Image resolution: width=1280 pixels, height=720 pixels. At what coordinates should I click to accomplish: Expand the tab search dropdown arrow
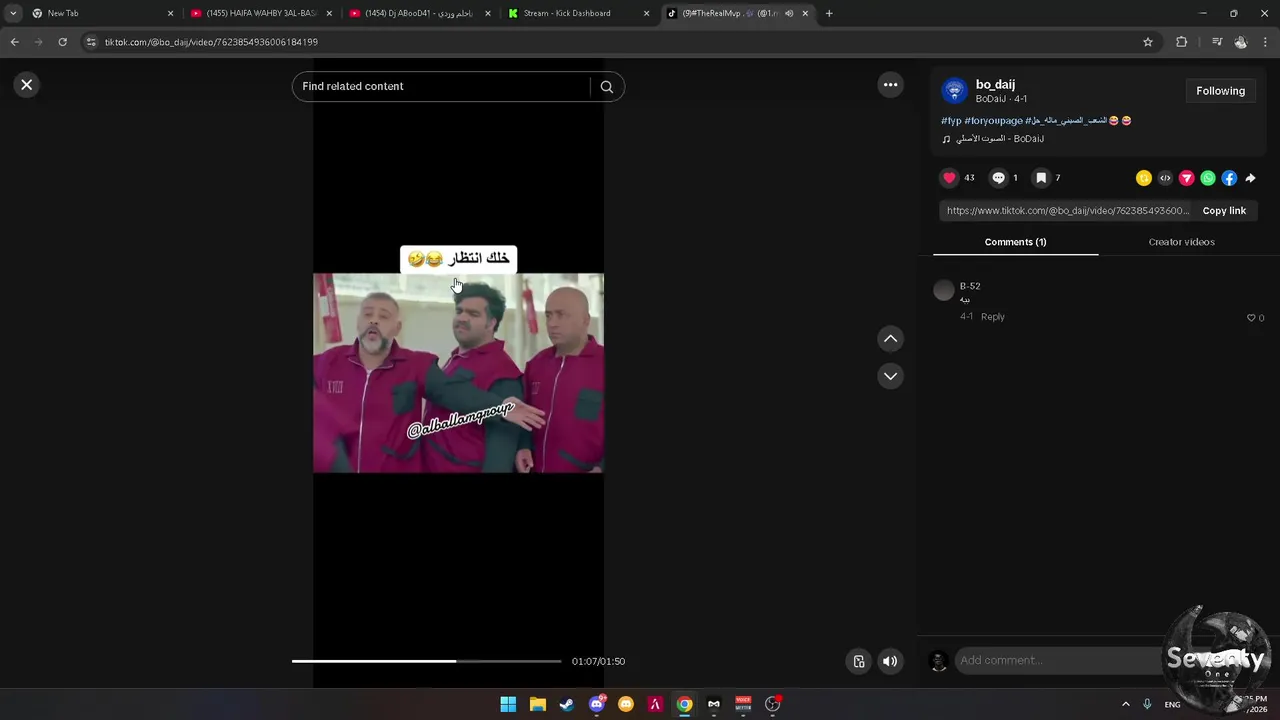(12, 13)
